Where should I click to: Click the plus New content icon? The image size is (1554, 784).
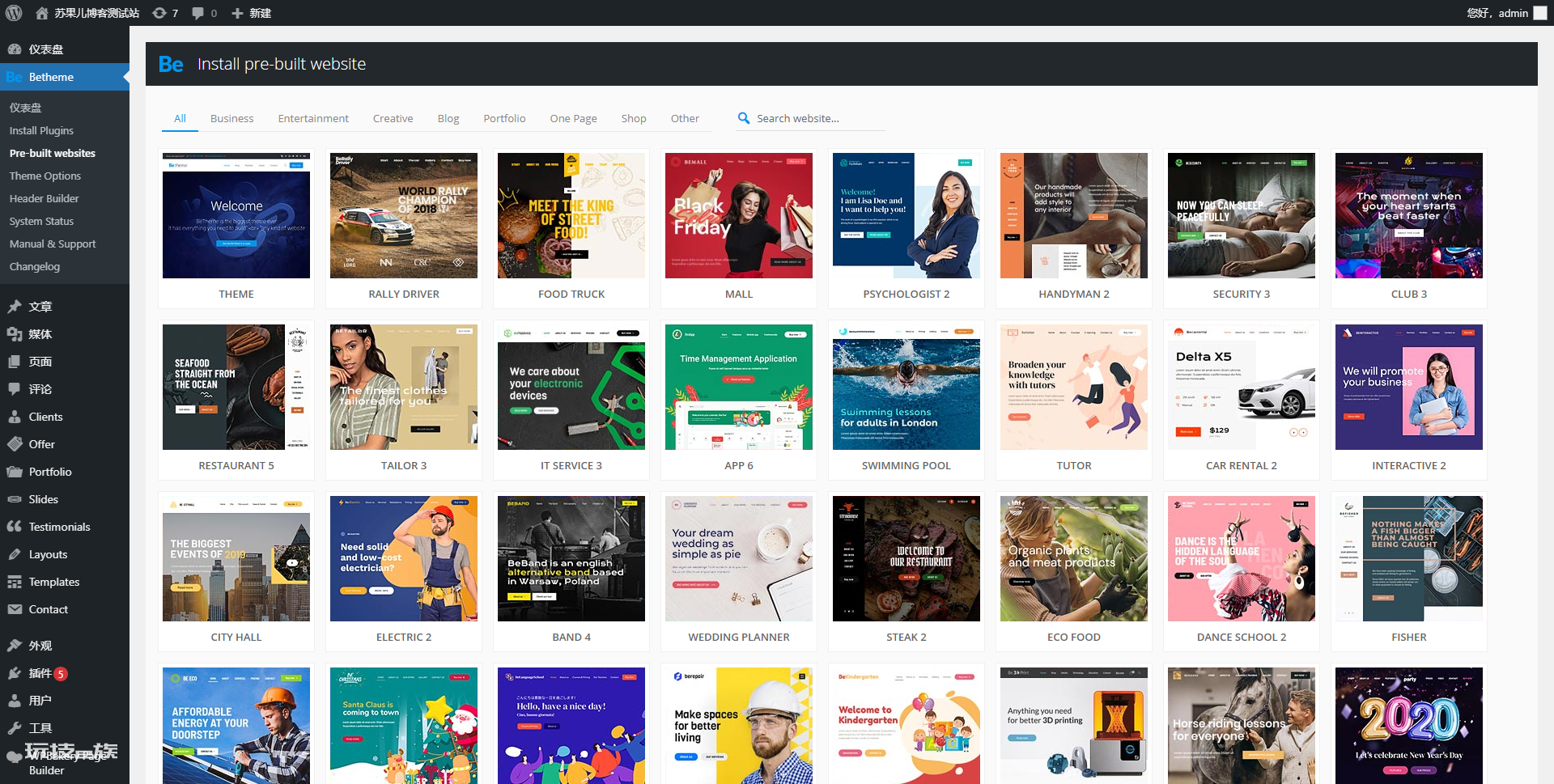tap(237, 13)
